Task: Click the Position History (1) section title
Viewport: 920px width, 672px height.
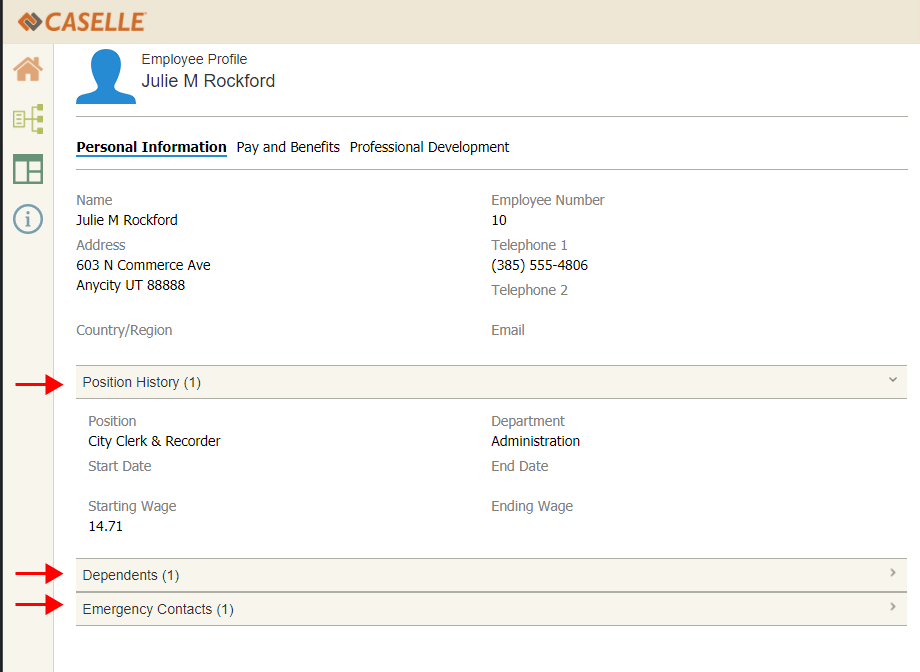Action: point(142,382)
